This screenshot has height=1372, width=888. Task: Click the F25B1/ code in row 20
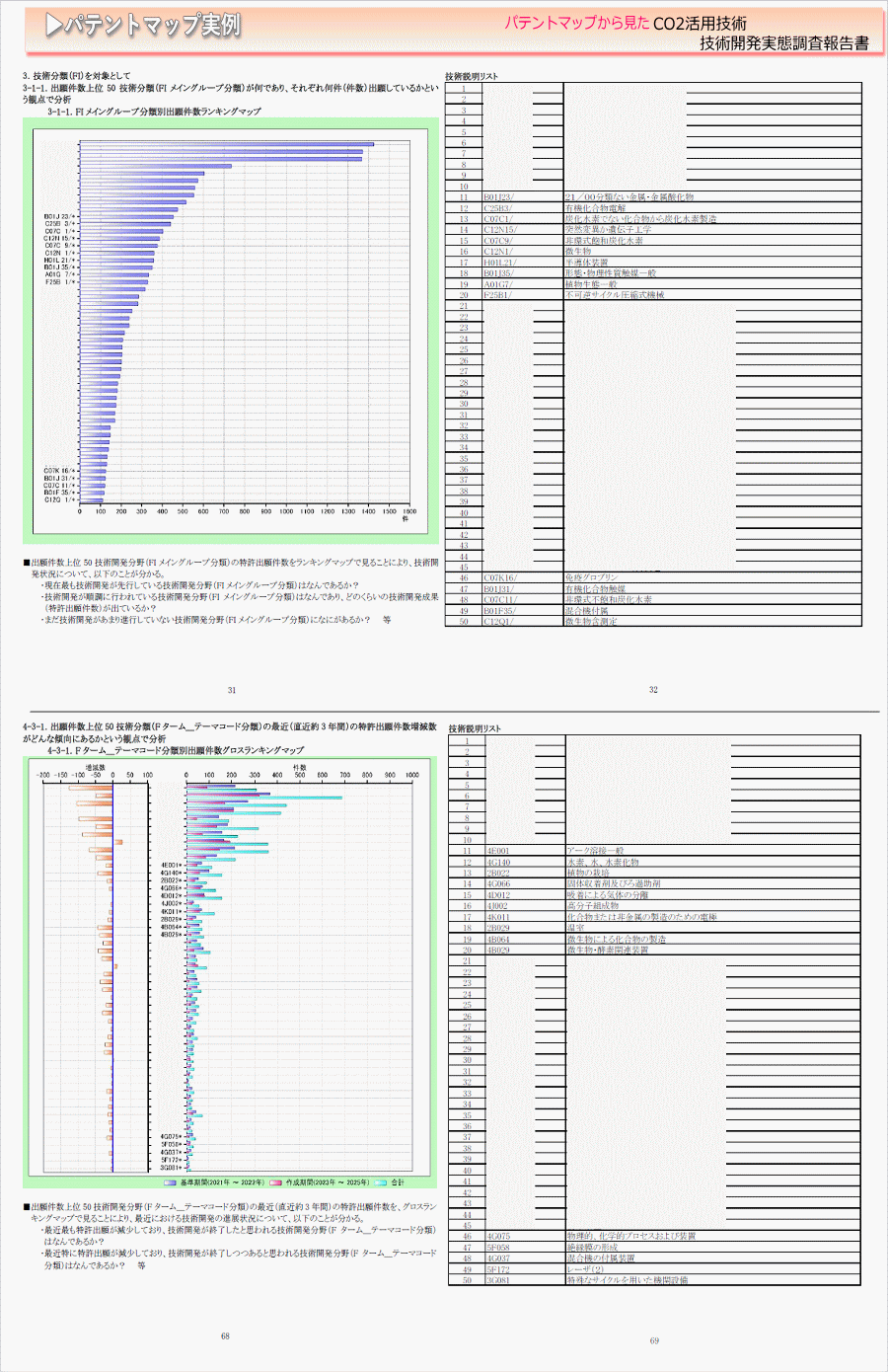point(497,295)
